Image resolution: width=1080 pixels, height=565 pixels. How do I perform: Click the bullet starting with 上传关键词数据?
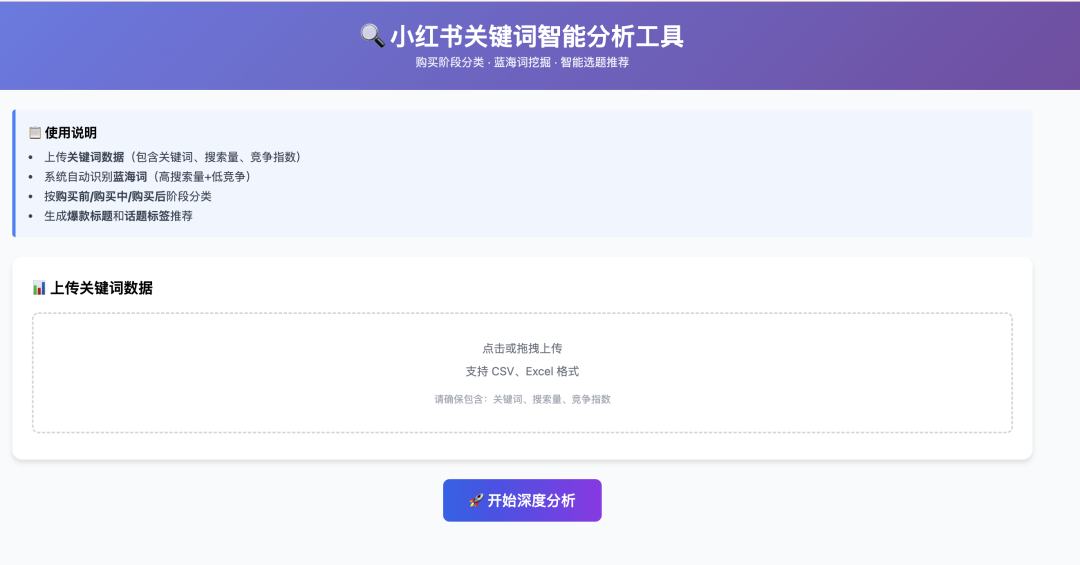point(172,157)
